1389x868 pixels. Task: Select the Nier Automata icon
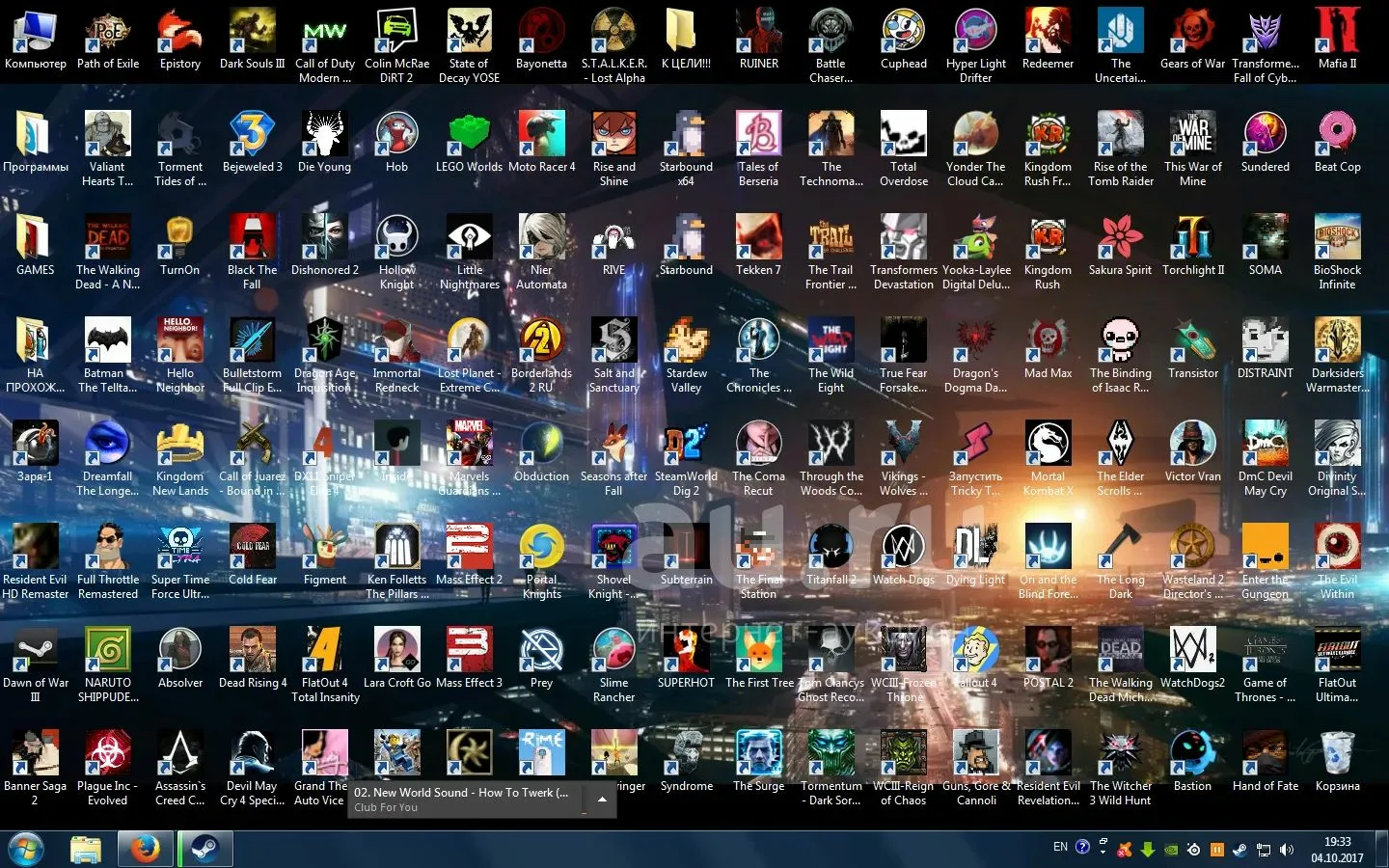542,252
